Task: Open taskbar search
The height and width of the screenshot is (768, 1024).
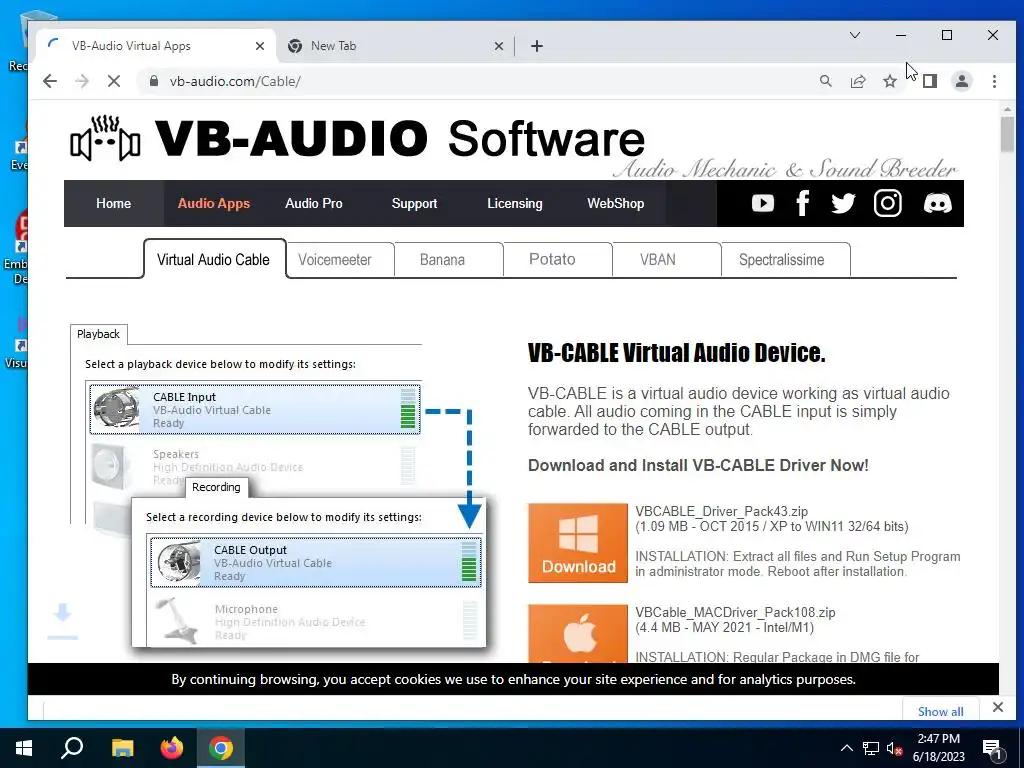Action: [x=72, y=748]
